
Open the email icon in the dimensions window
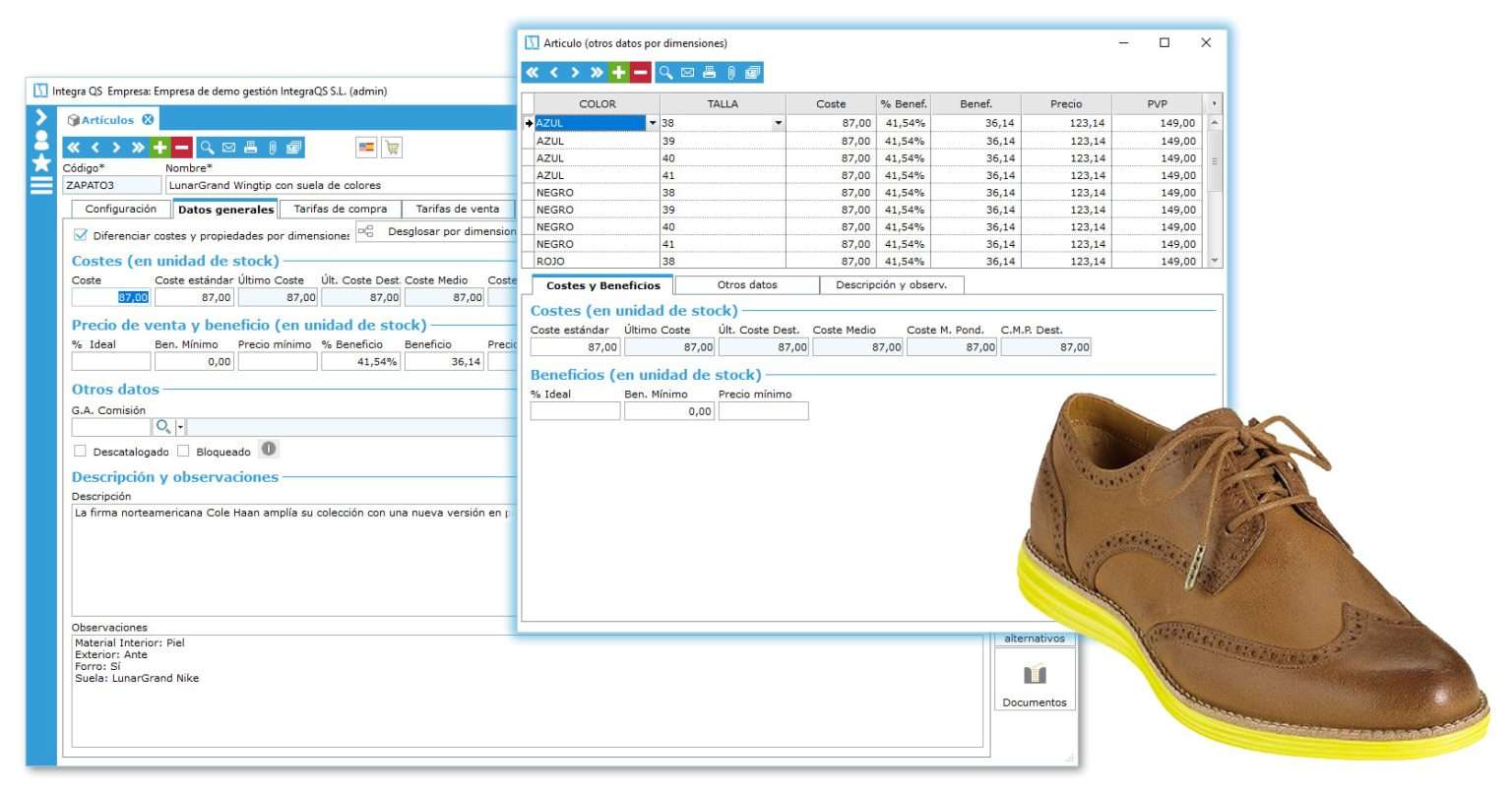[x=687, y=71]
